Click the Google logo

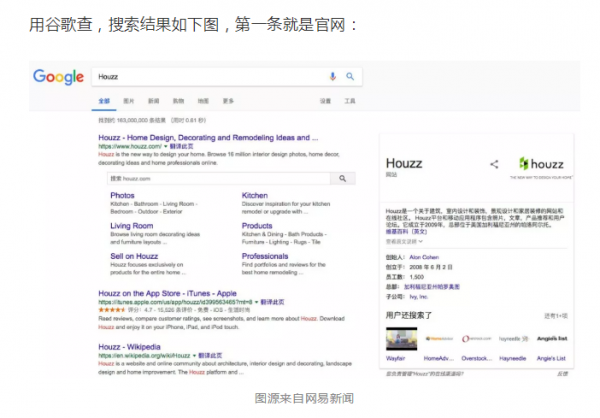point(58,77)
